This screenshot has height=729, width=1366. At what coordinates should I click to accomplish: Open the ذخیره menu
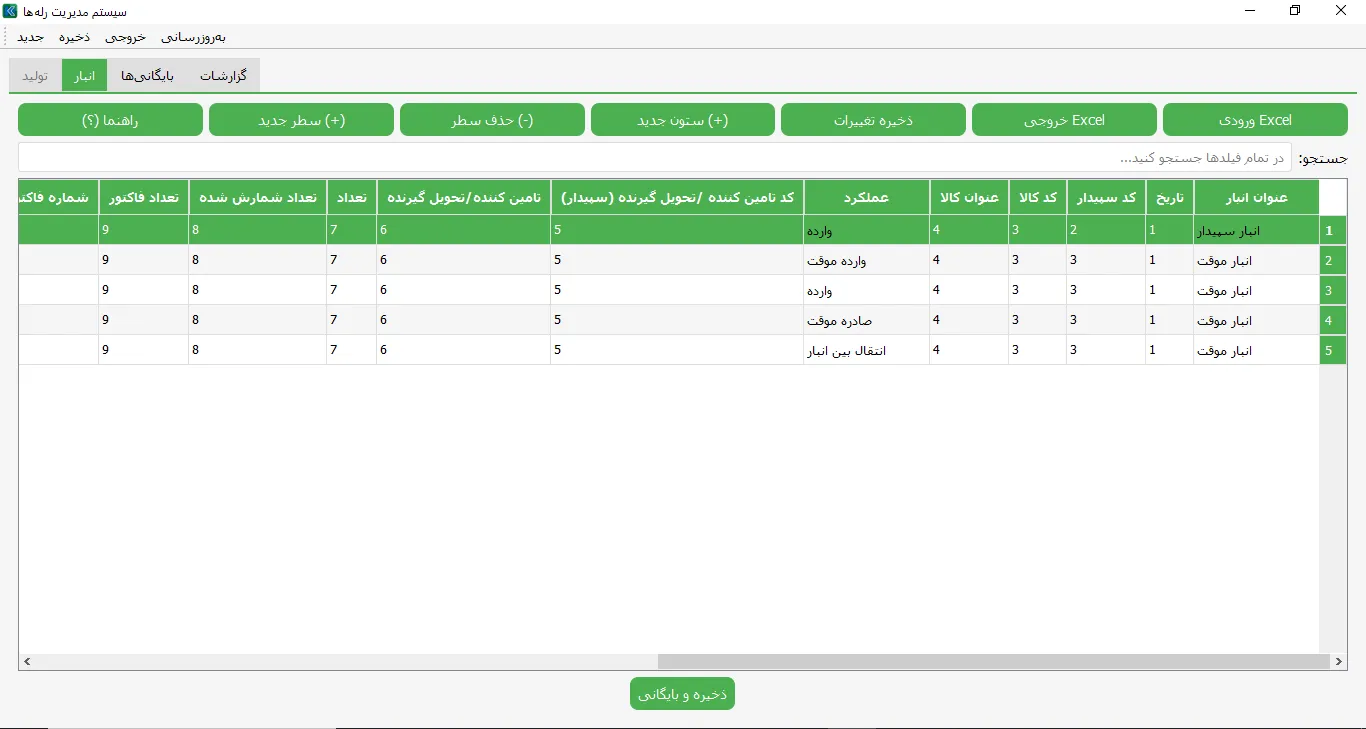[x=74, y=37]
